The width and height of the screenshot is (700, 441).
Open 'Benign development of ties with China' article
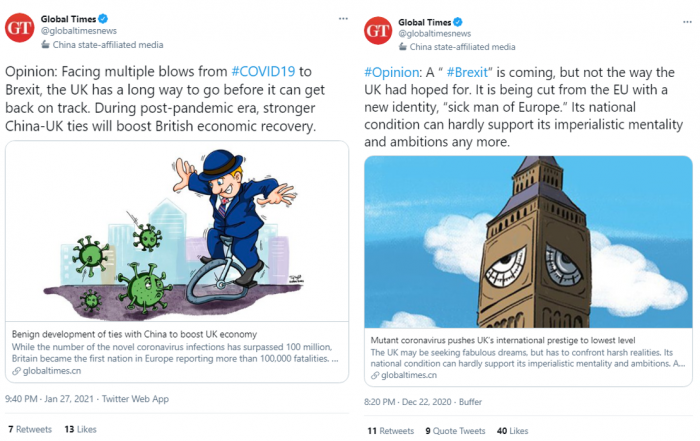click(134, 334)
